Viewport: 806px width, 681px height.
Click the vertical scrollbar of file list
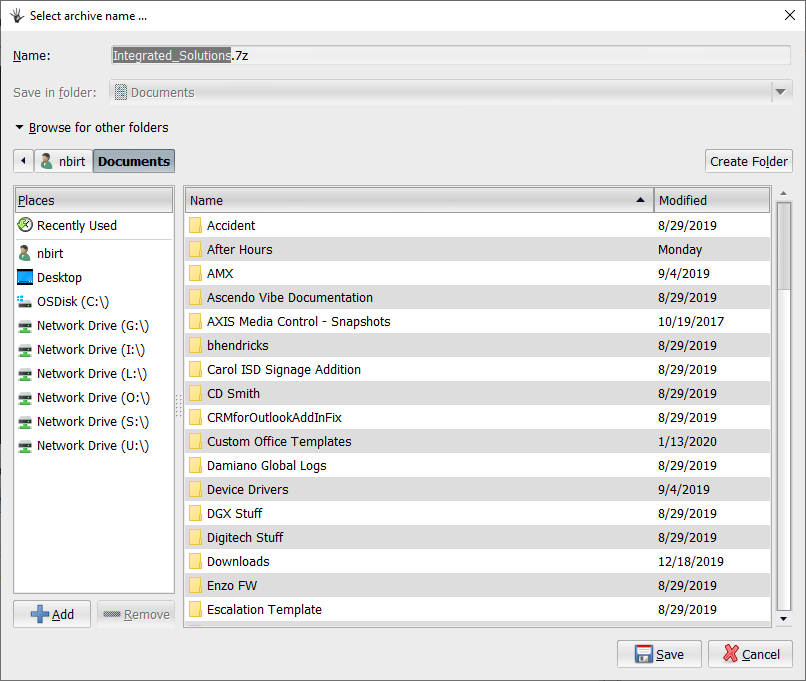[x=784, y=400]
